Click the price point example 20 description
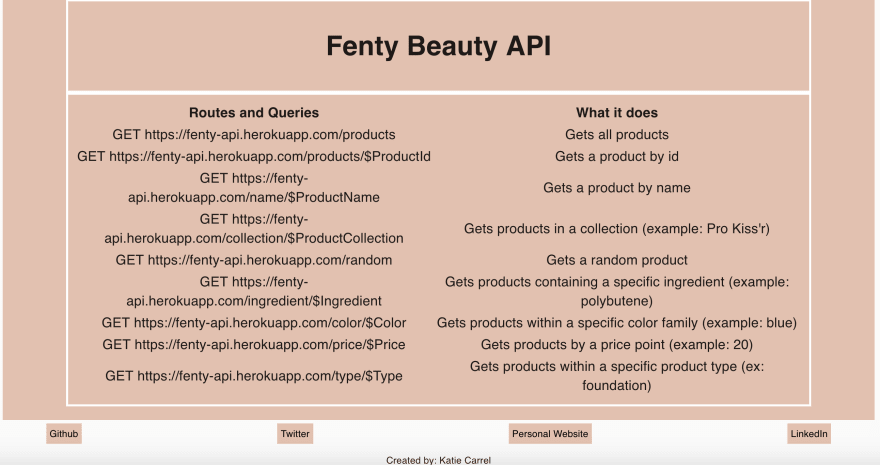The image size is (880, 465). 617,345
